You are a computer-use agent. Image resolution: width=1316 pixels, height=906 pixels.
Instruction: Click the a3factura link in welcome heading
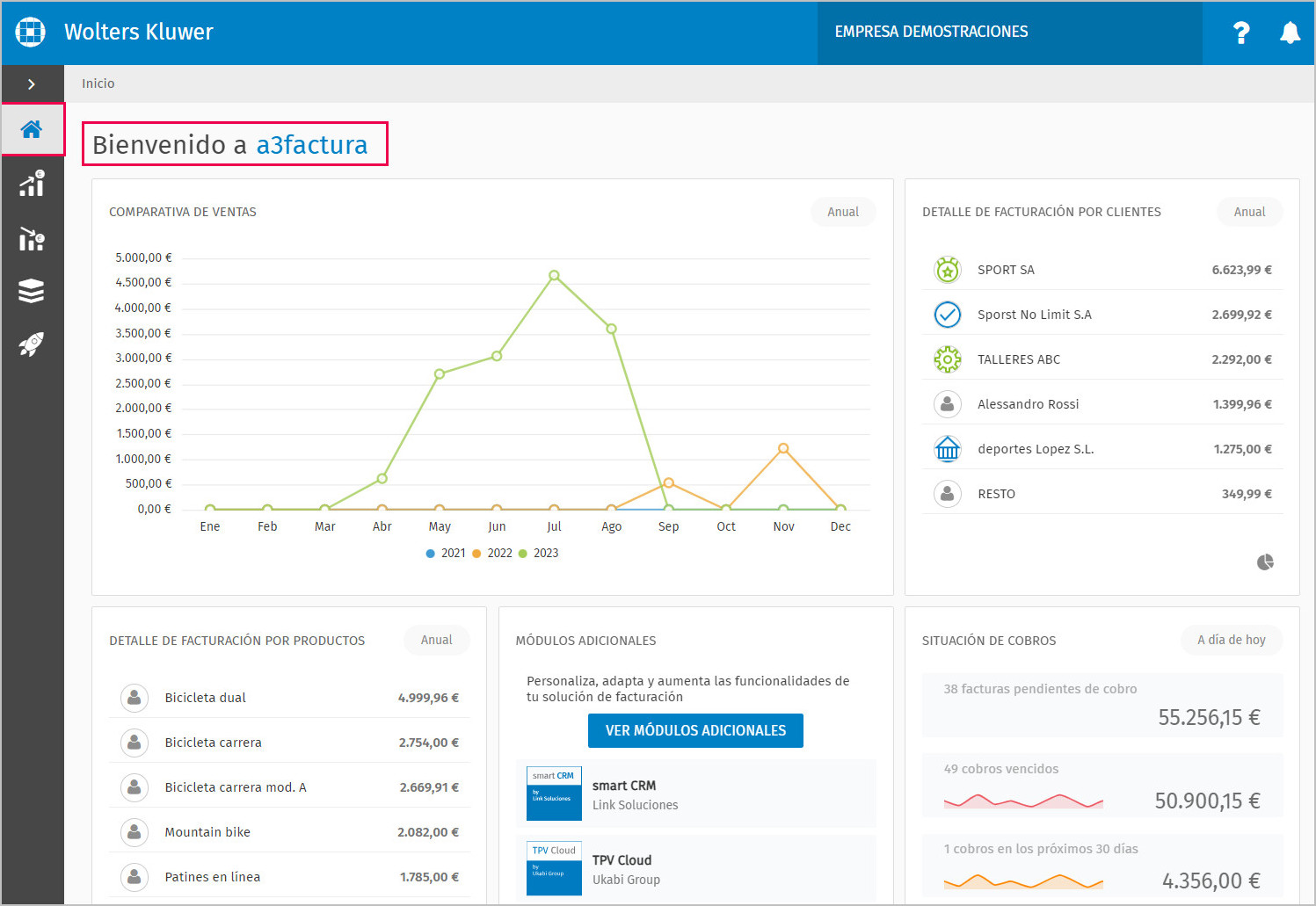pyautogui.click(x=312, y=145)
